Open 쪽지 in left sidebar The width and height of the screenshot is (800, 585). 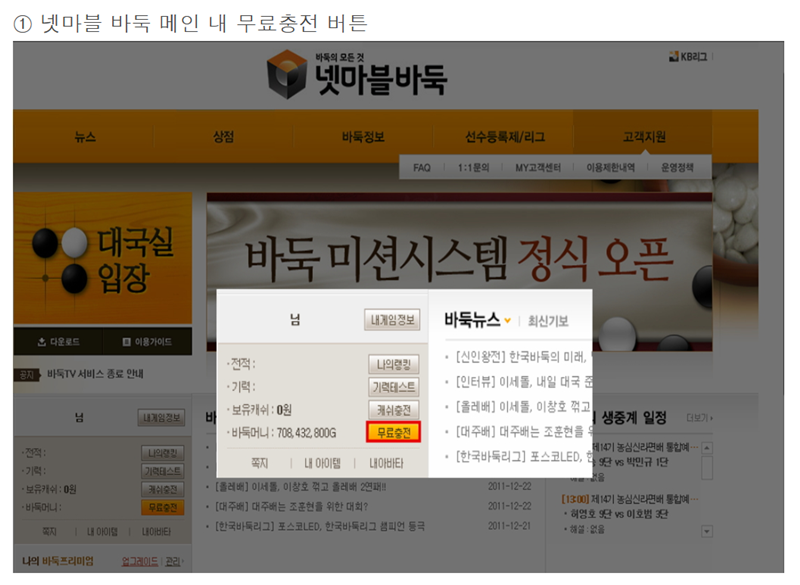point(49,531)
